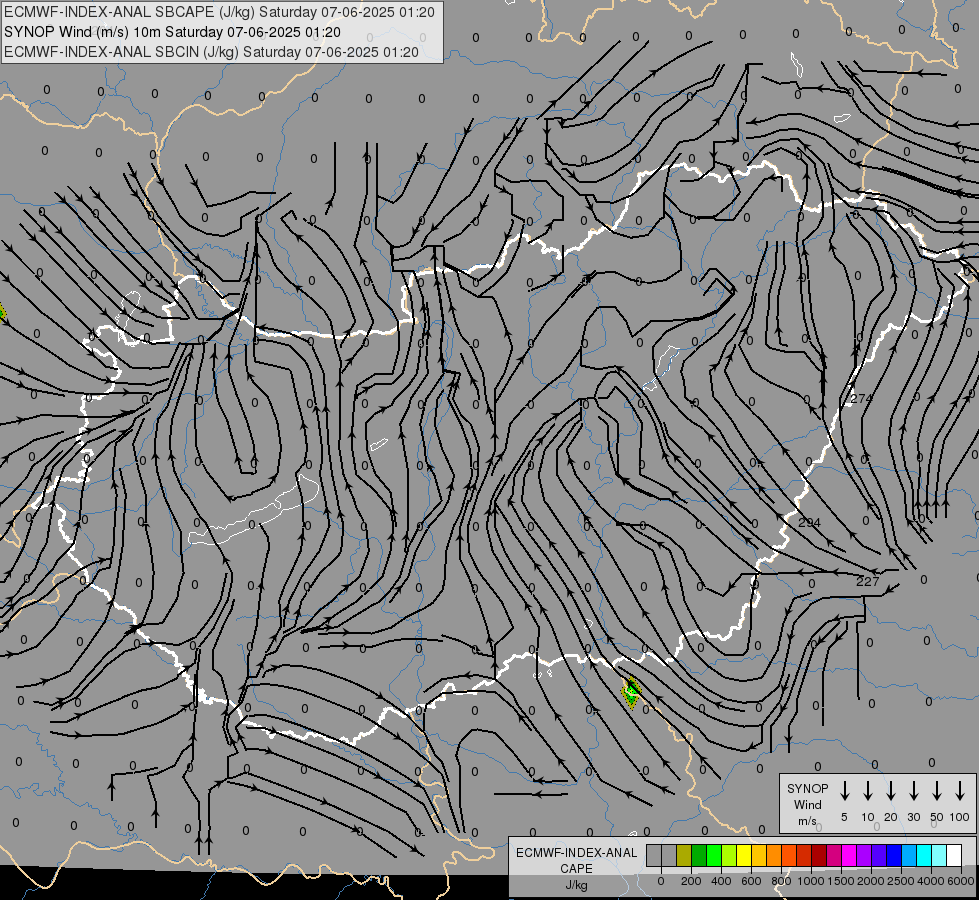The height and width of the screenshot is (900, 979).
Task: Click the 800 tick label on CAPE scale
Action: 781,881
